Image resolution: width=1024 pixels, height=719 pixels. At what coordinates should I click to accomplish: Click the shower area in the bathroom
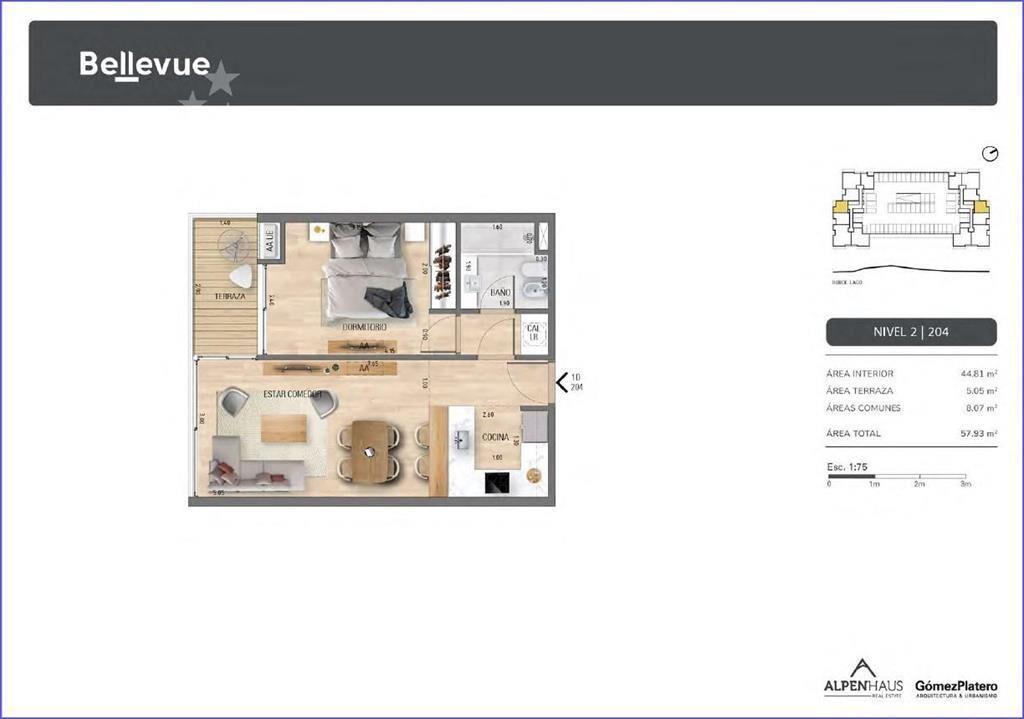(x=498, y=238)
